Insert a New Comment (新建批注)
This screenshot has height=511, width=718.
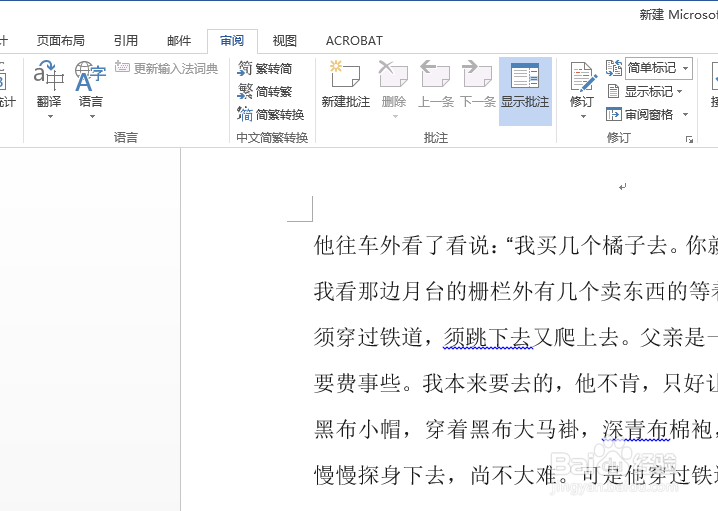346,85
